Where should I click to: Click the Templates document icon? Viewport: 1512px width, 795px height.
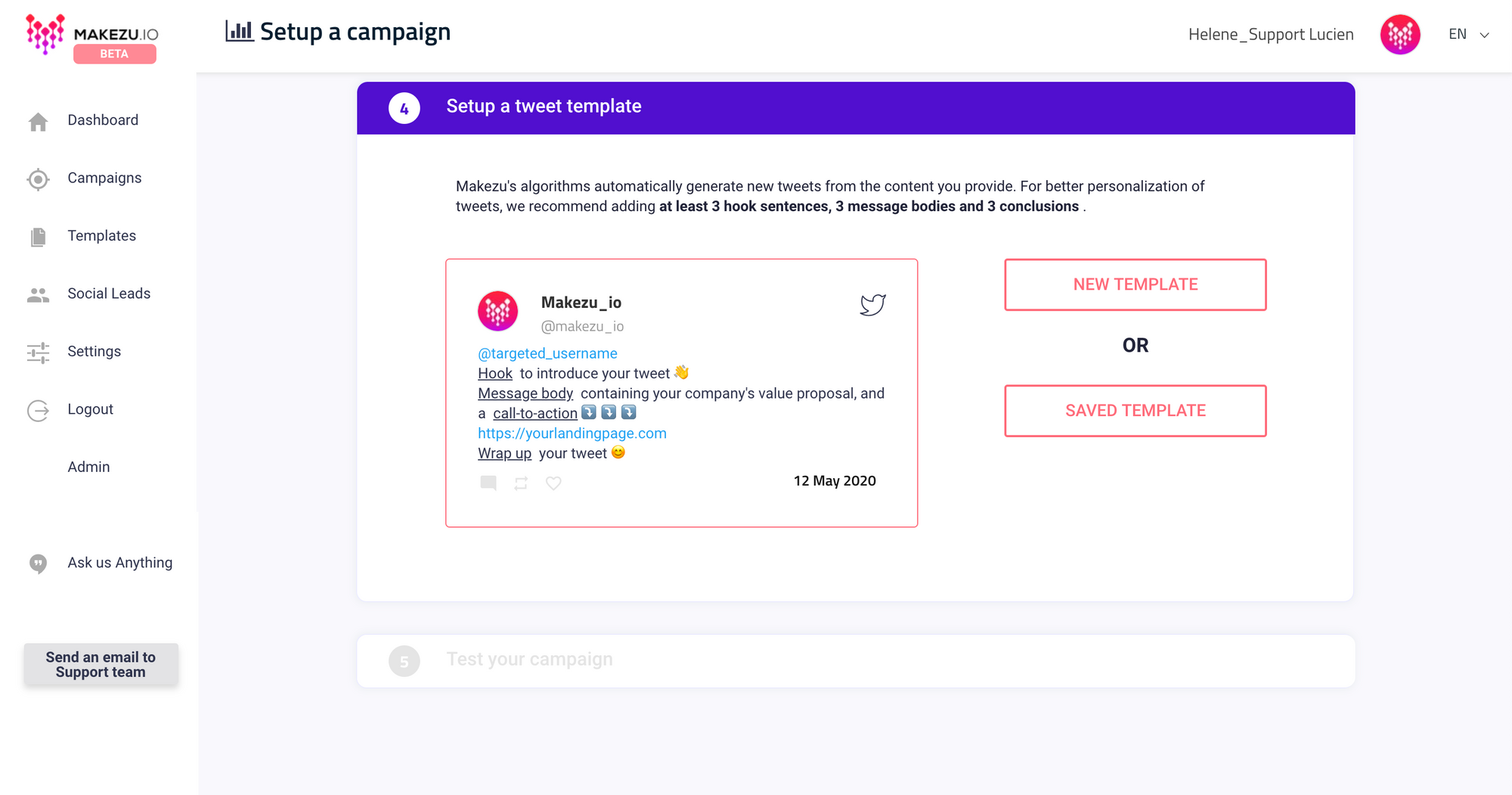(38, 237)
